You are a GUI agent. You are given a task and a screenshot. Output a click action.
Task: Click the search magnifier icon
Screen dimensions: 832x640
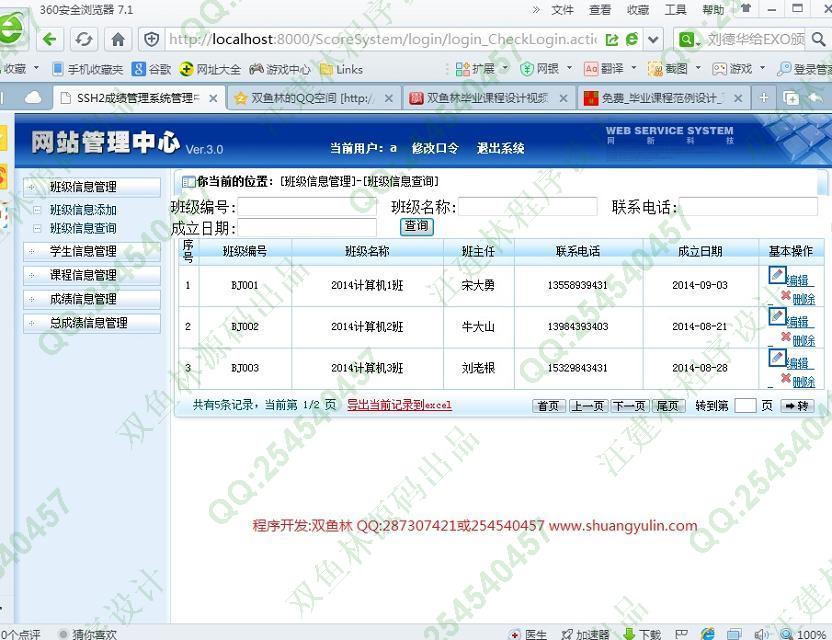(819, 39)
